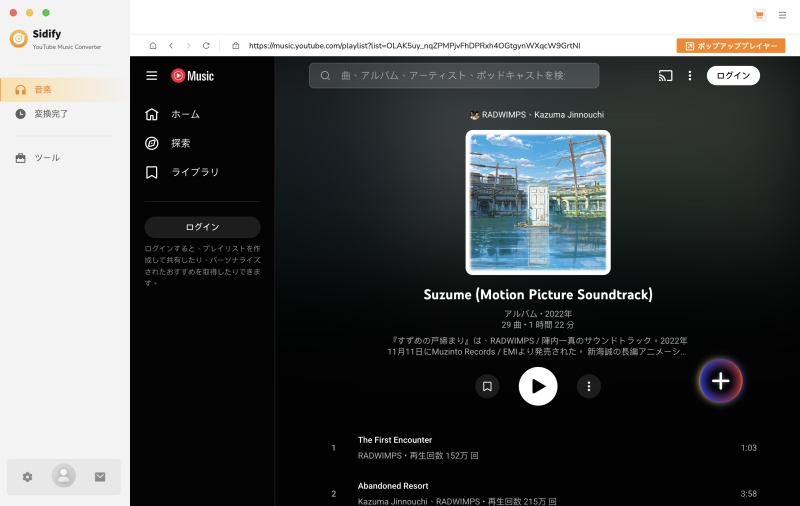Screen dimensions: 800x506
Task: Select track Abandoned Resort
Action: click(393, 486)
